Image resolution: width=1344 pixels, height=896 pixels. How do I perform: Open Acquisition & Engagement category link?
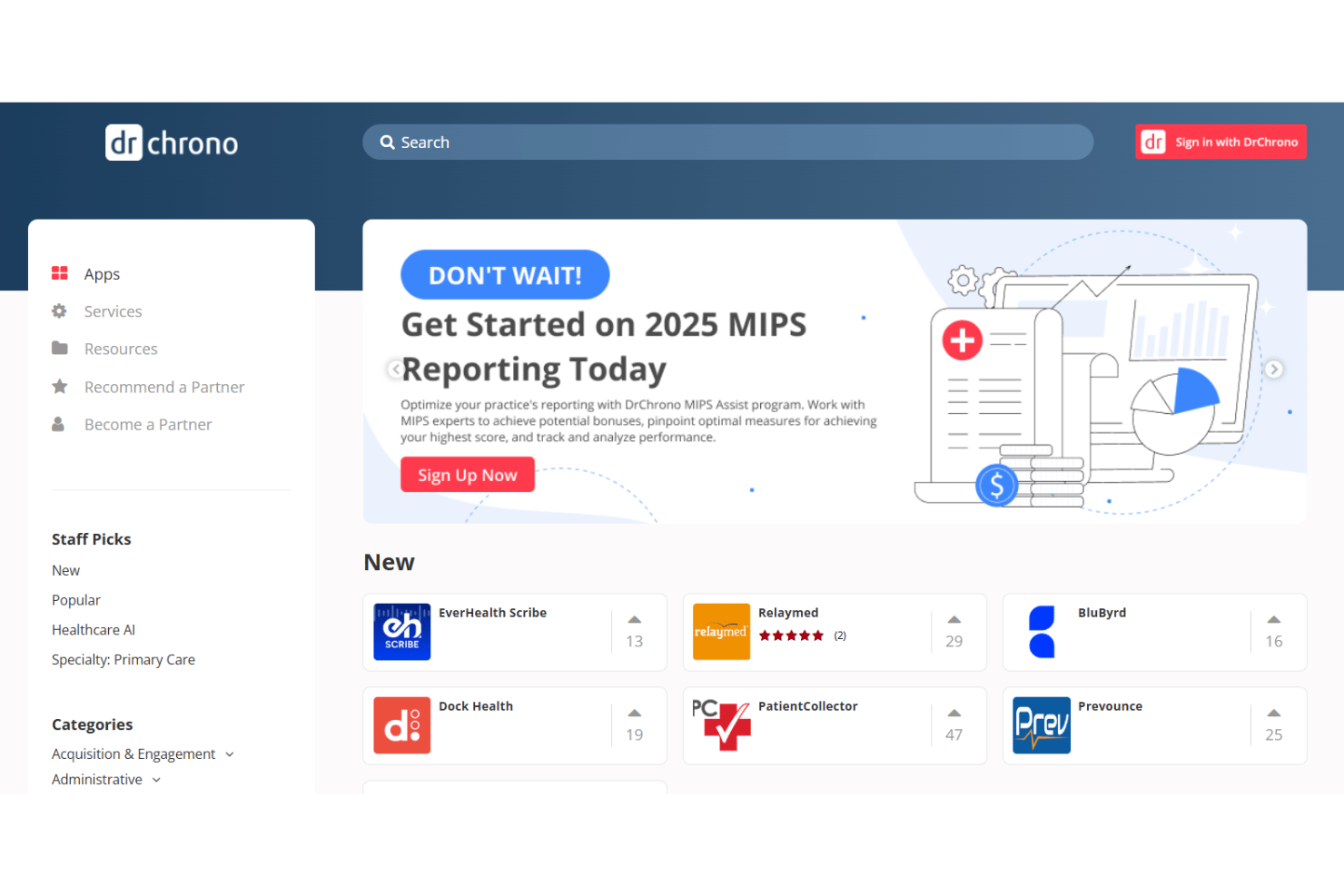(x=133, y=754)
